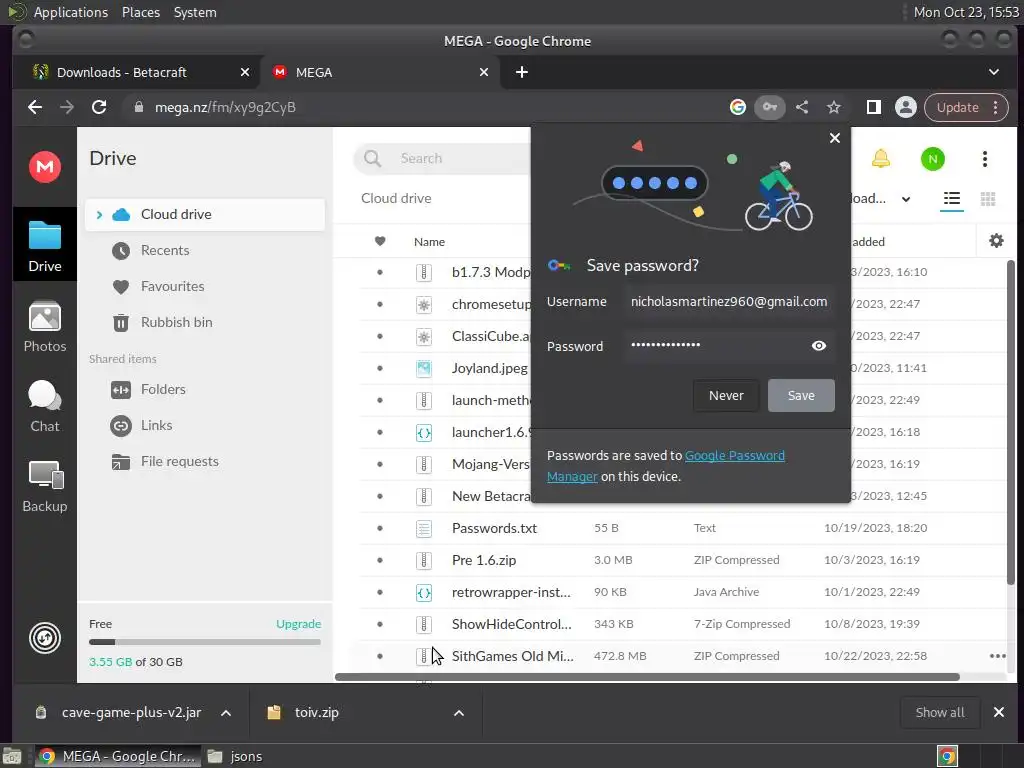The image size is (1024, 768).
Task: Go back in browser history
Action: click(35, 107)
